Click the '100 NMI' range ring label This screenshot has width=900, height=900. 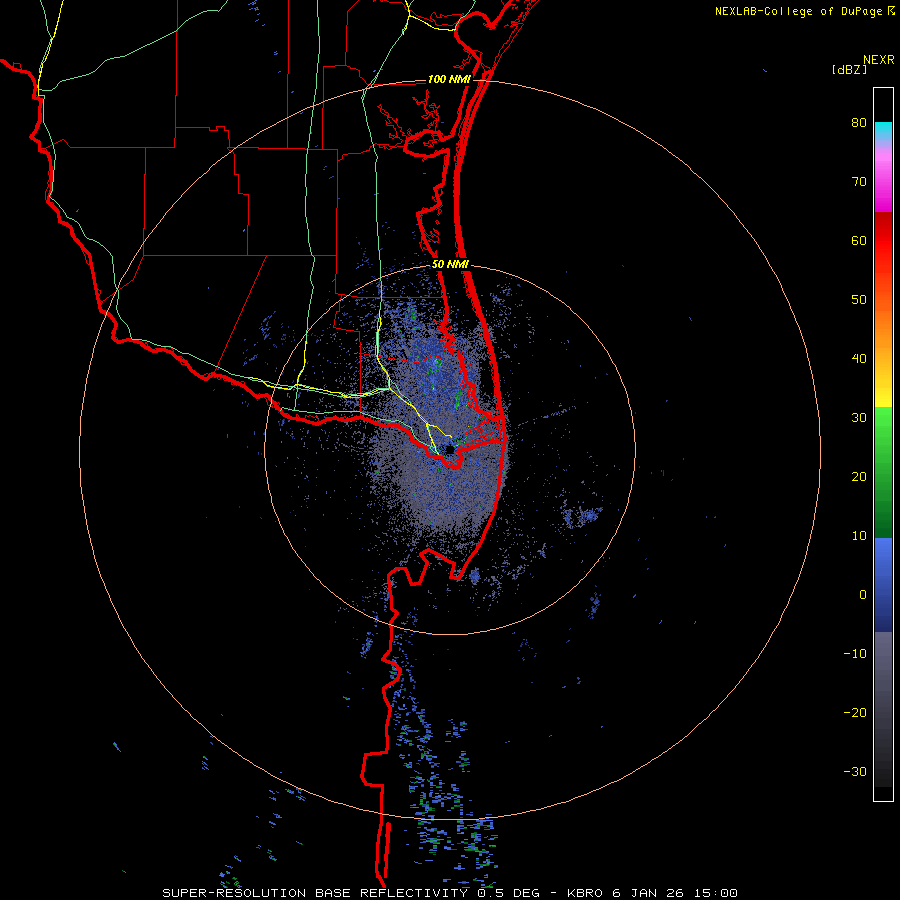[x=449, y=79]
